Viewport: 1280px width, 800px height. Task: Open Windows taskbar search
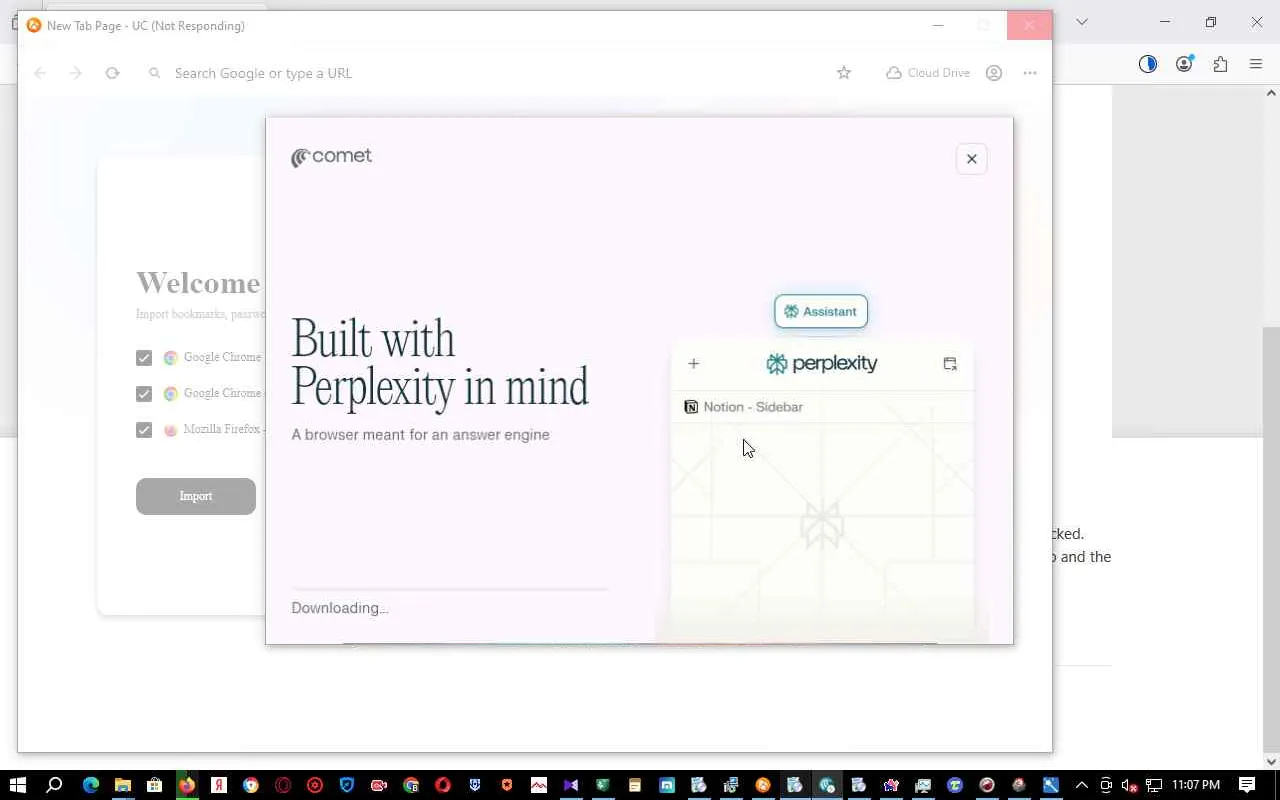55,785
